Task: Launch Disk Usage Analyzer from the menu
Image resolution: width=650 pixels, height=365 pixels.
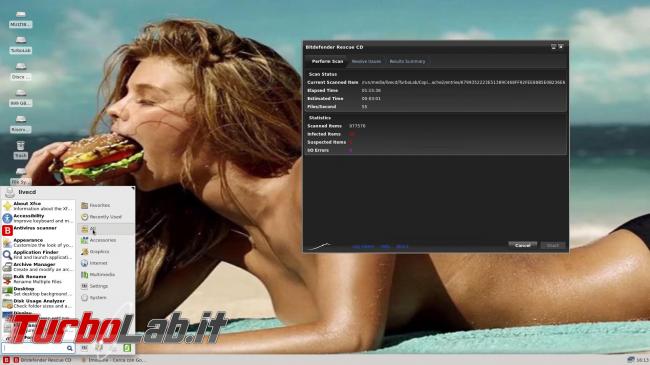Action: click(38, 303)
